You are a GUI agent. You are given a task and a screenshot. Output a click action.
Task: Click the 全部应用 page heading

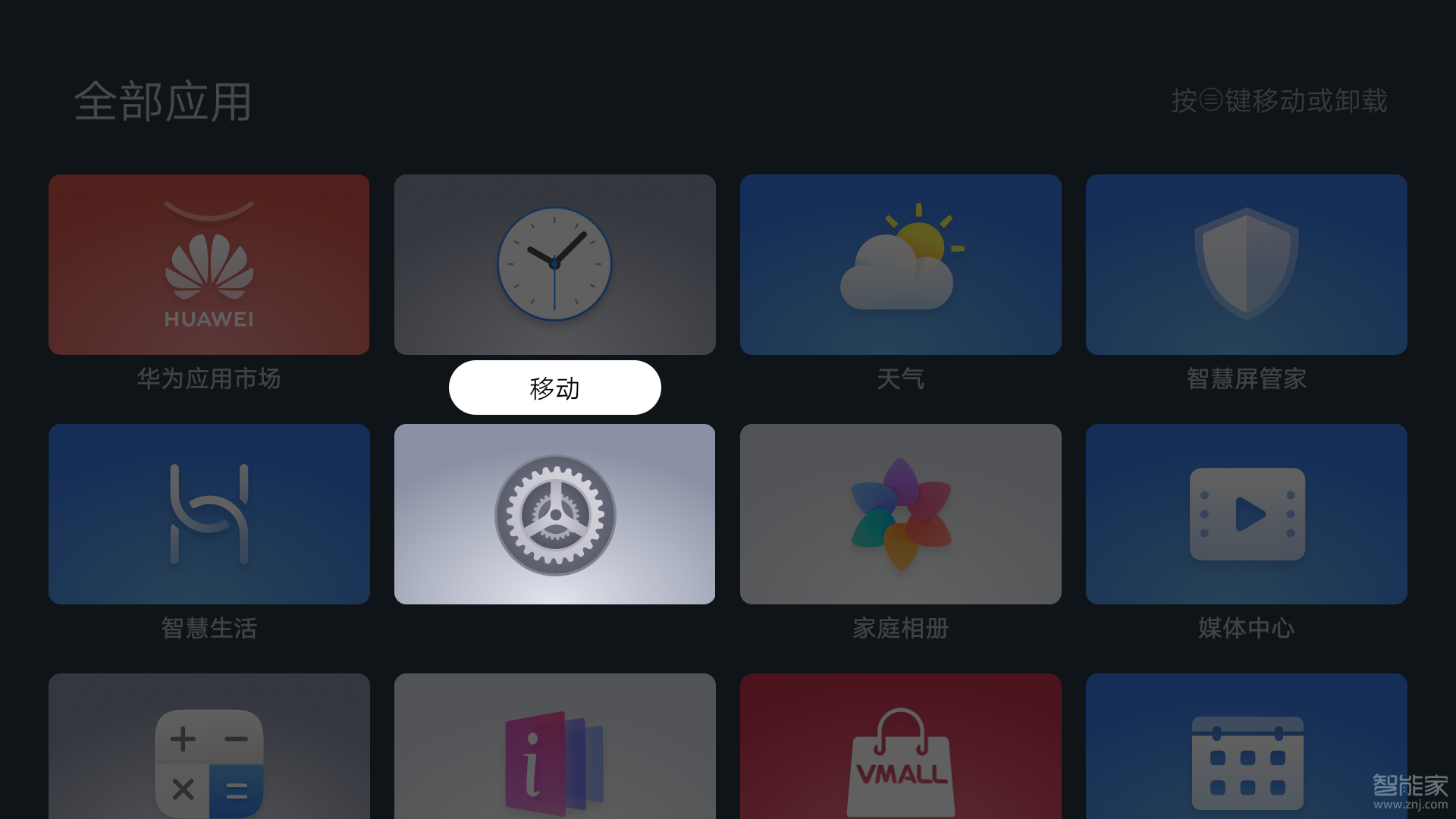click(x=163, y=102)
